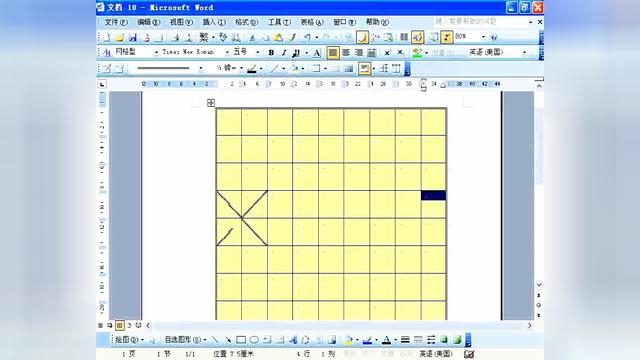
Task: Open the 文件 menu
Action: click(x=116, y=22)
